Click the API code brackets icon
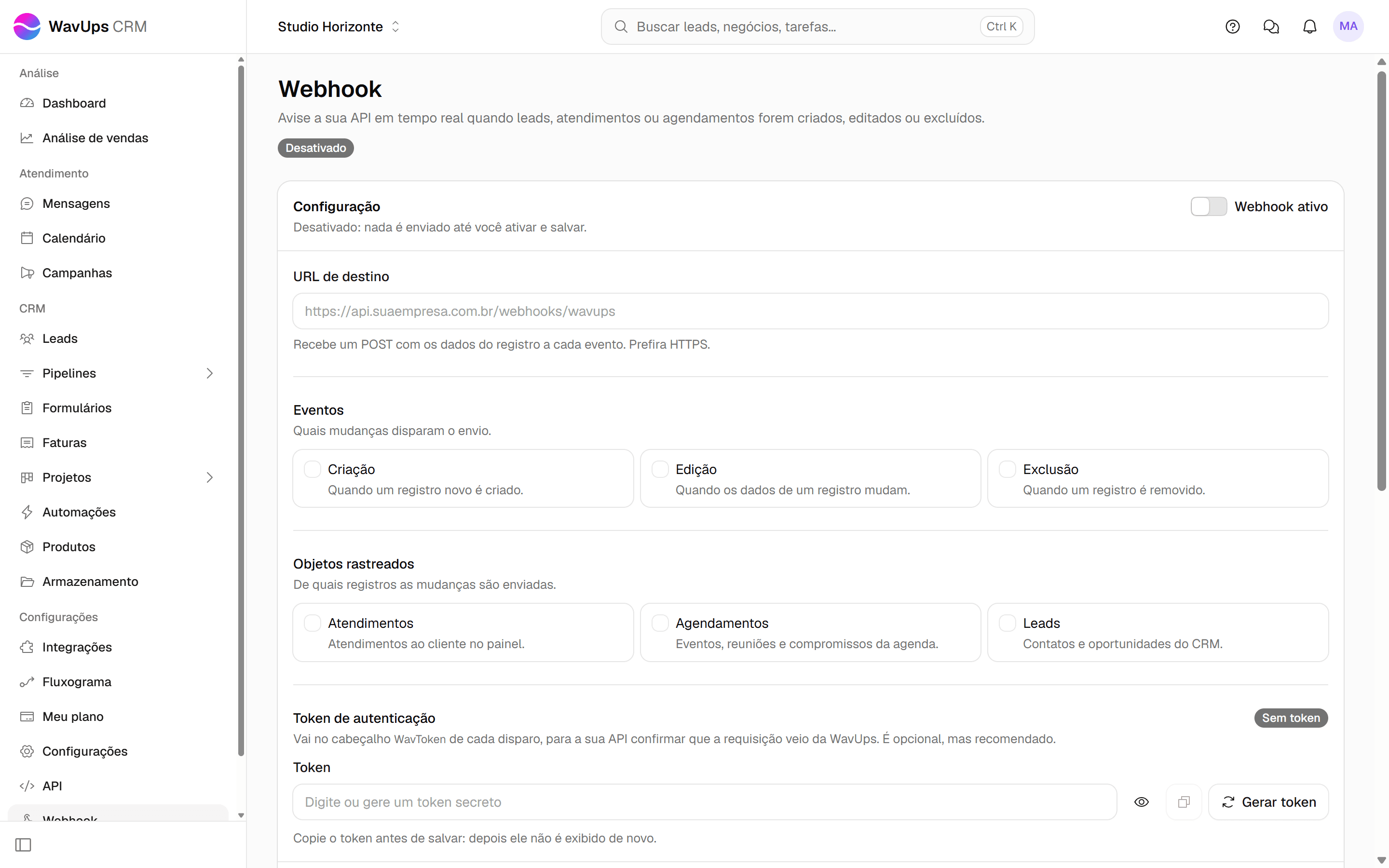1389x868 pixels. tap(27, 786)
